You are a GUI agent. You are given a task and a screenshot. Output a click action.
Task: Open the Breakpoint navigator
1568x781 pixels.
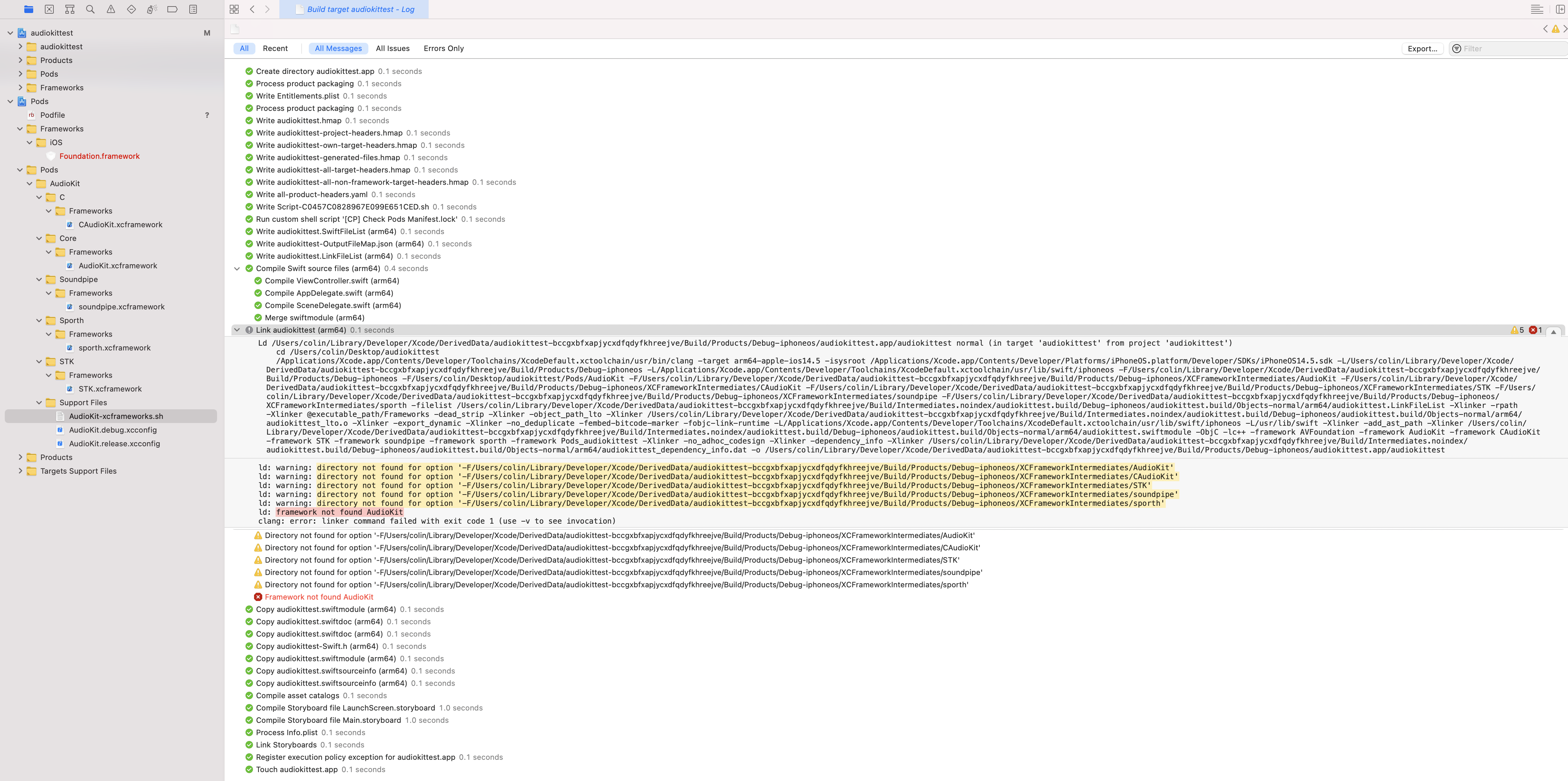tap(172, 9)
